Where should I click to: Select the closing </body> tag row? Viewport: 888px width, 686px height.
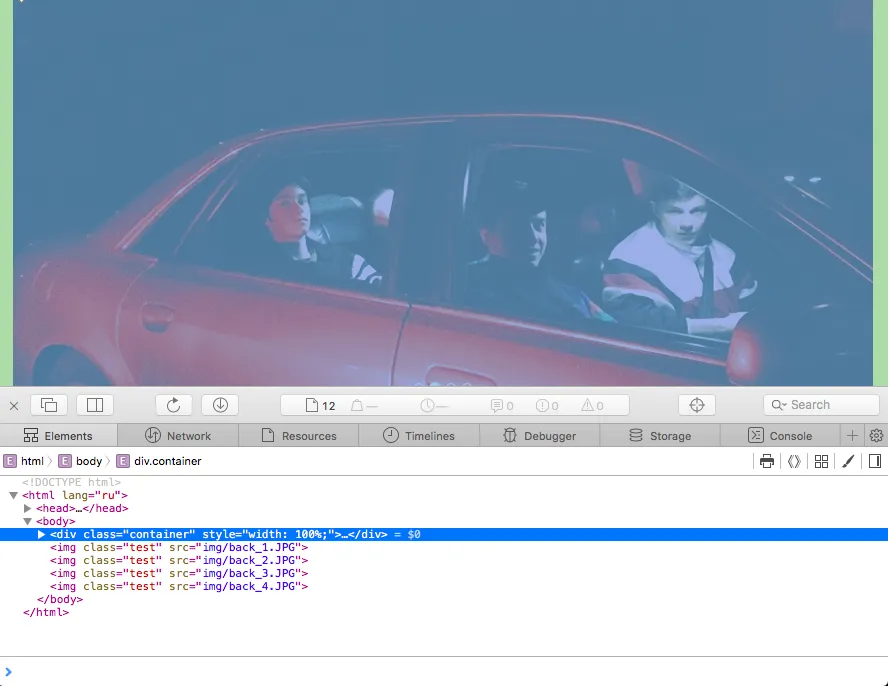[444, 600]
